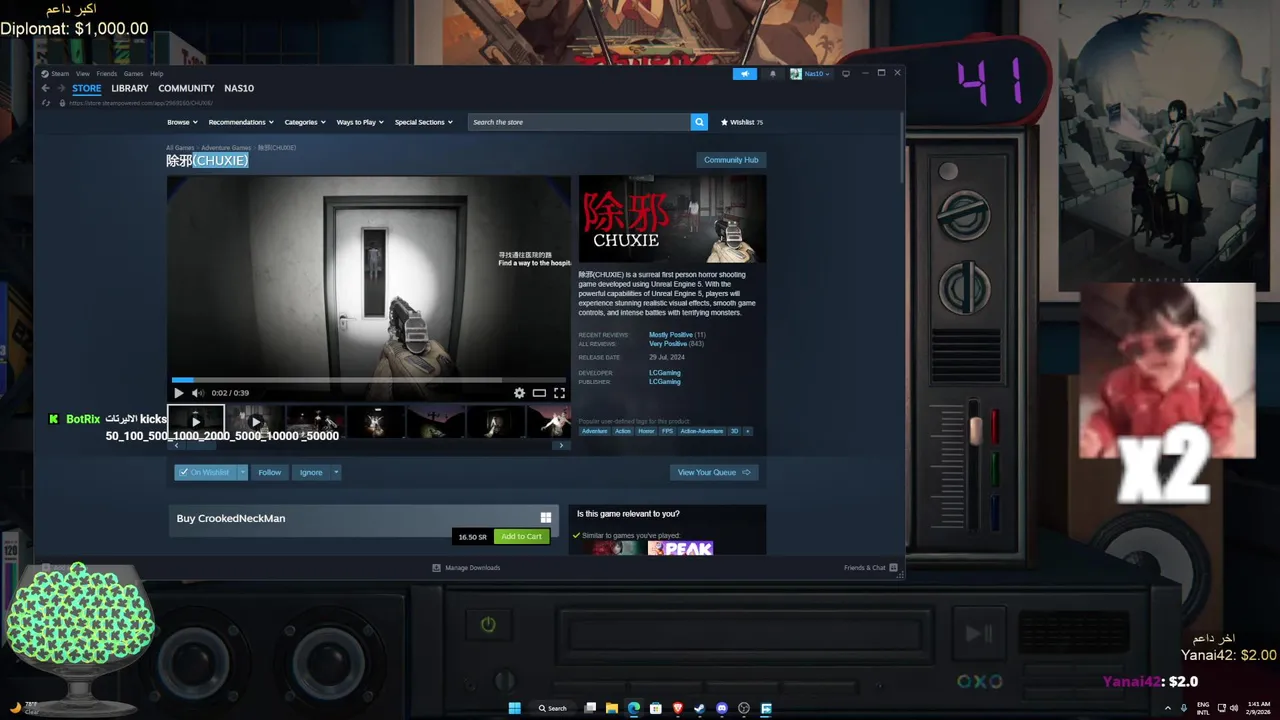The width and height of the screenshot is (1280, 720).
Task: Click the green Add to Cart button
Action: [521, 536]
